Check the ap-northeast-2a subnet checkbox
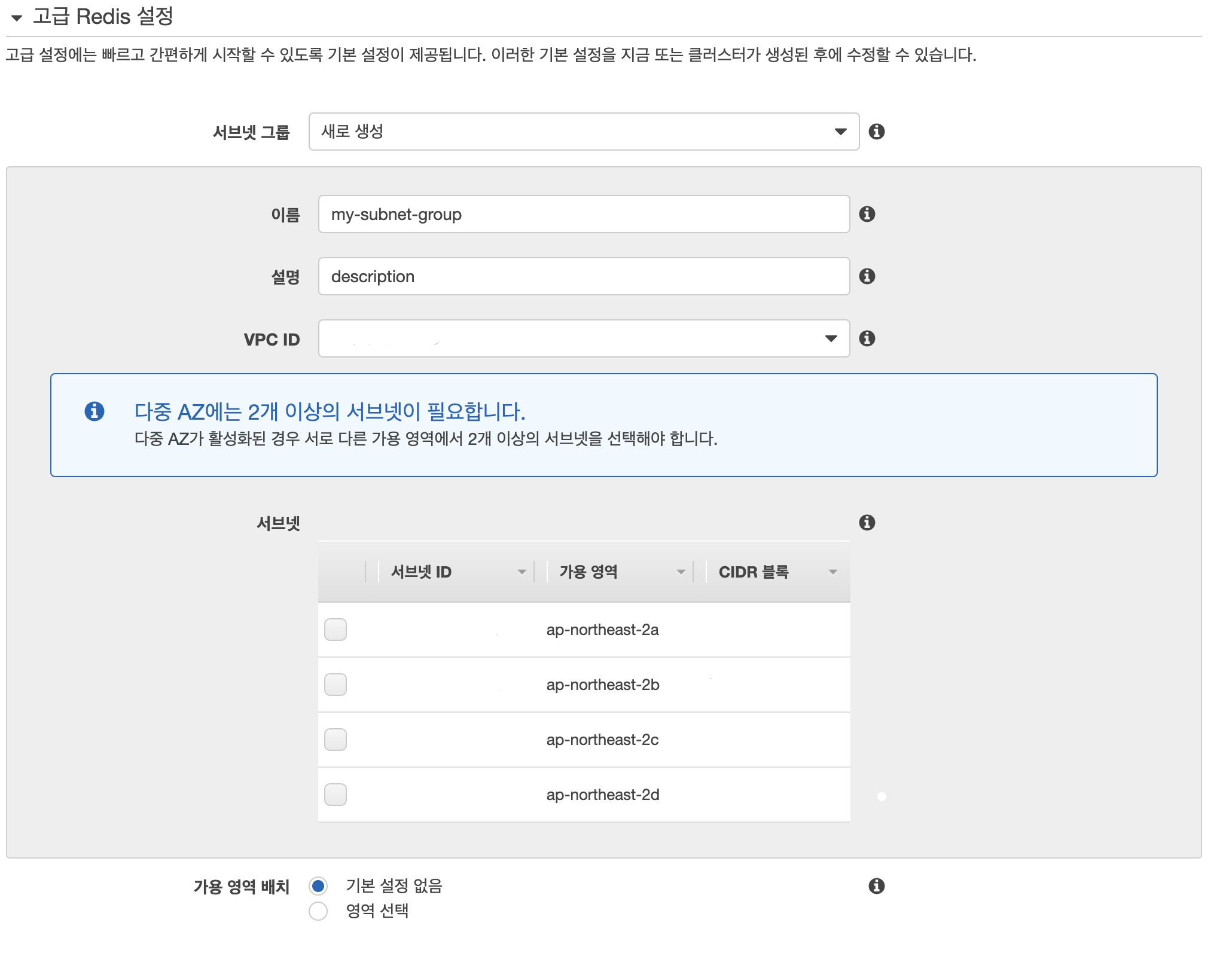Viewport: 1232px width, 953px height. (x=336, y=630)
